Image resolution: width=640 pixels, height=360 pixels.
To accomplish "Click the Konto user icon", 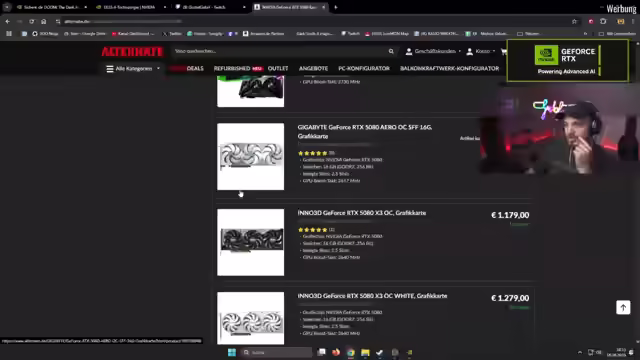I will (x=470, y=51).
